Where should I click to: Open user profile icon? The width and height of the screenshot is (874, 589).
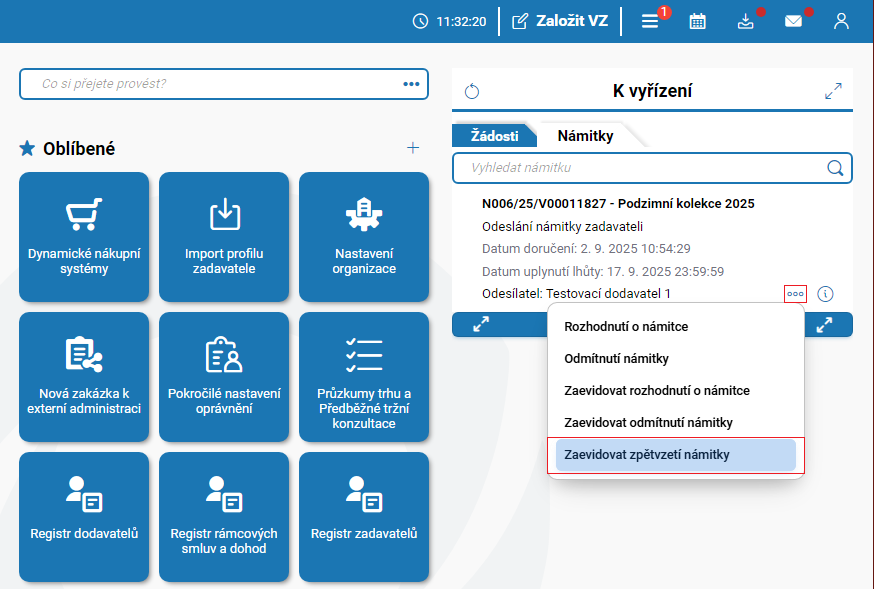pyautogui.click(x=841, y=21)
